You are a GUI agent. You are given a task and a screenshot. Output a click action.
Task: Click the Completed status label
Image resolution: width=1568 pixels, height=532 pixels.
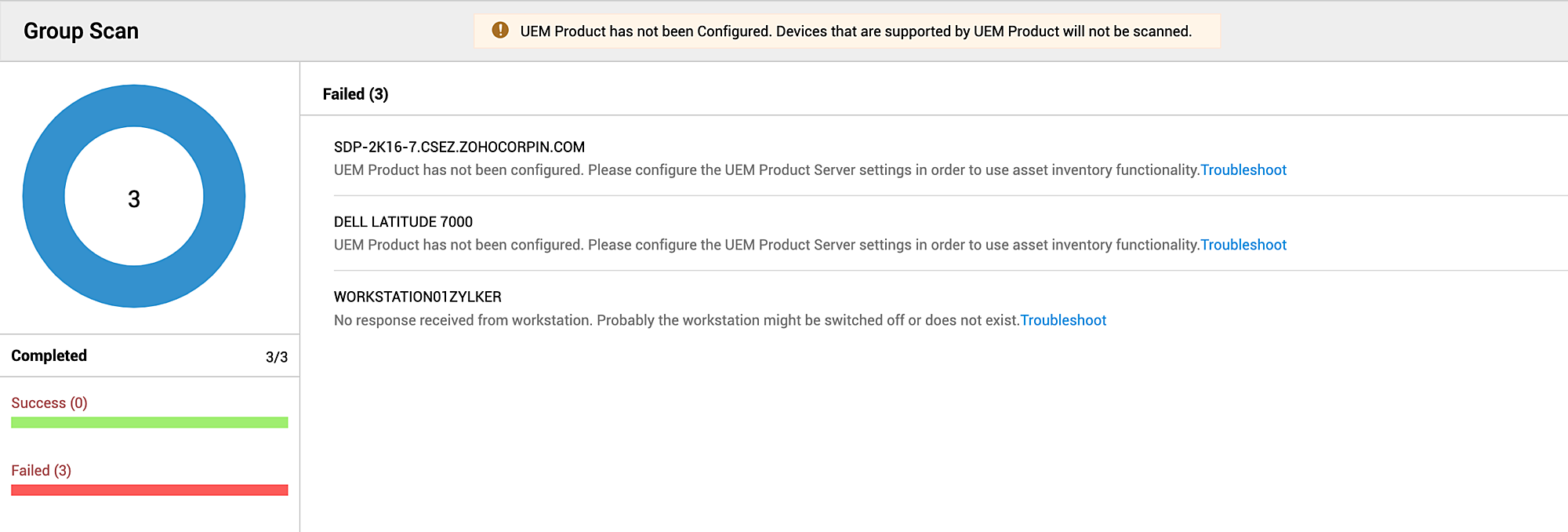coord(49,355)
